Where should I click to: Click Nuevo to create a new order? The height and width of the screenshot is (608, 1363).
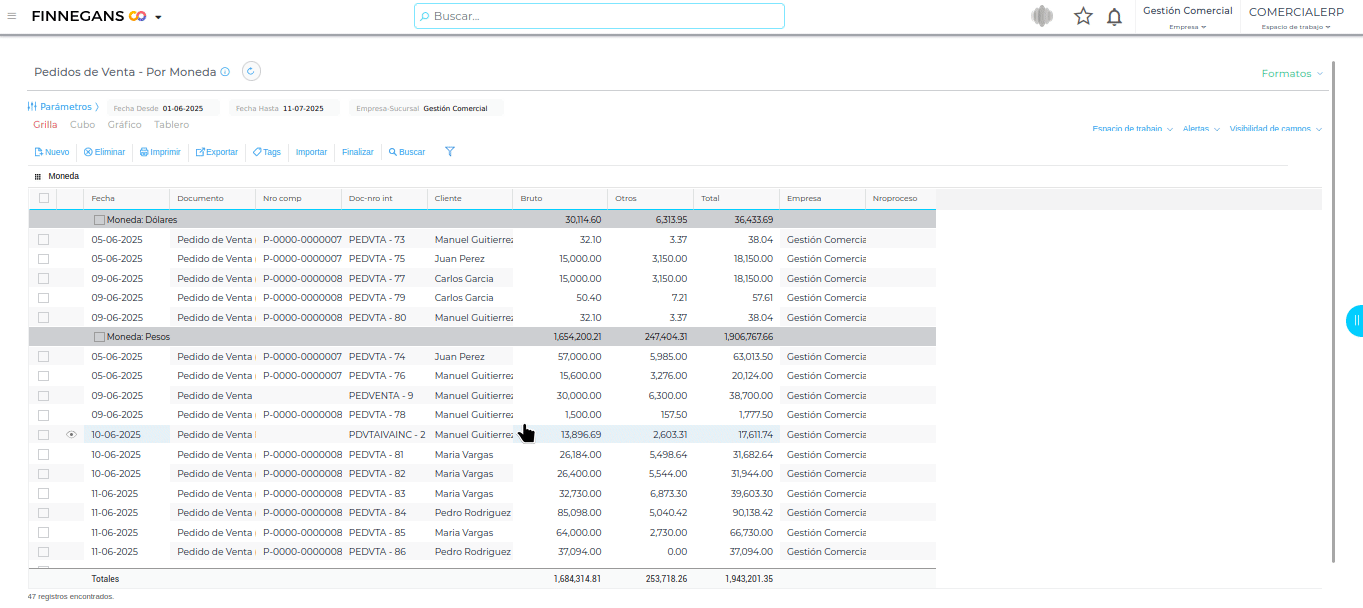[x=52, y=152]
